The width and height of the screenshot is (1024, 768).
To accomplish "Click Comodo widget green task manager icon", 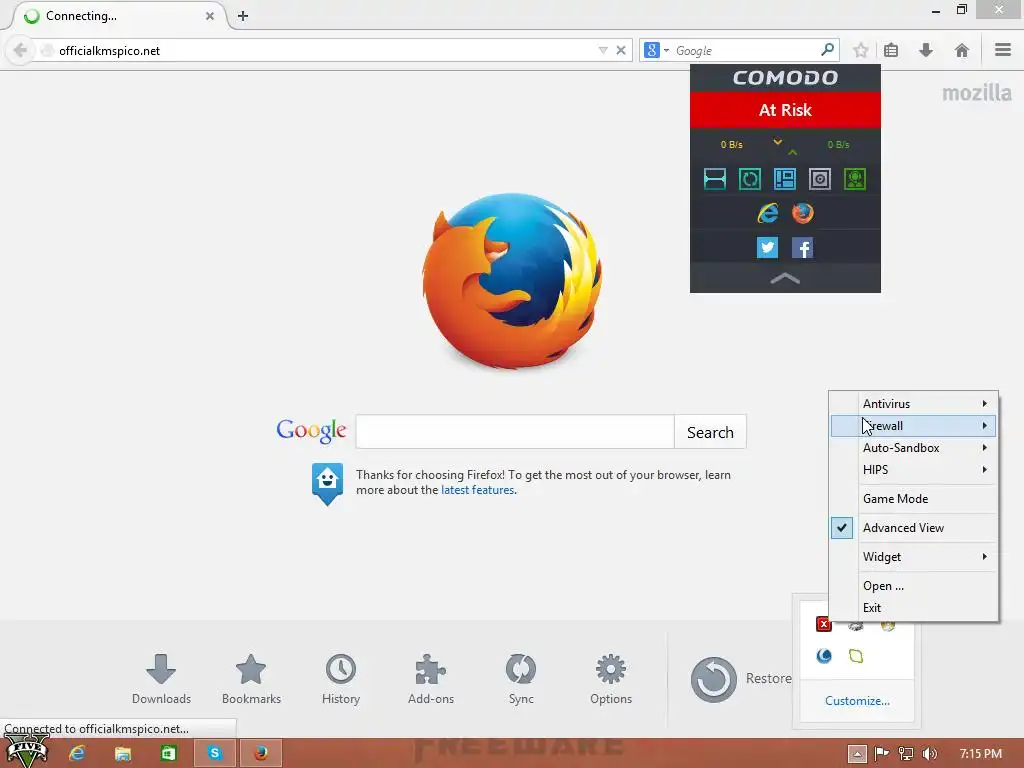I will pos(855,178).
